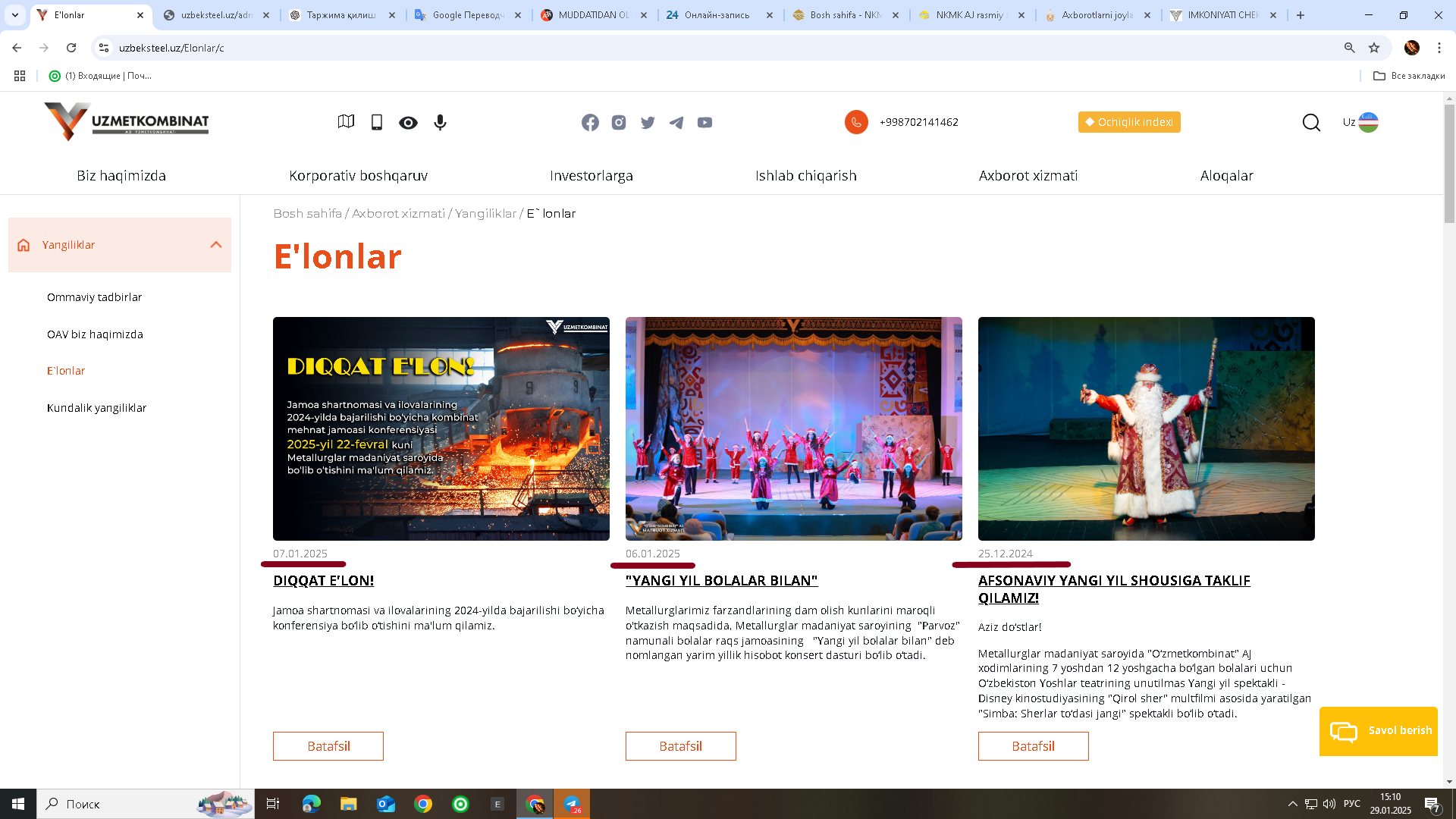The image size is (1456, 819).
Task: Click the mobile version phone icon
Action: [377, 122]
